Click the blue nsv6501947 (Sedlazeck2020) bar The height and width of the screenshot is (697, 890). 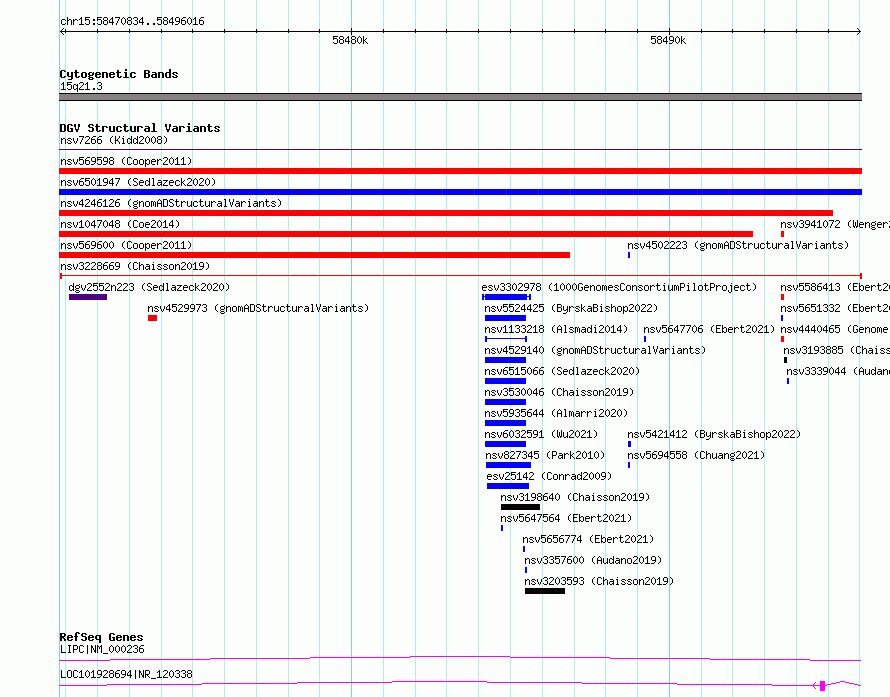pos(460,192)
